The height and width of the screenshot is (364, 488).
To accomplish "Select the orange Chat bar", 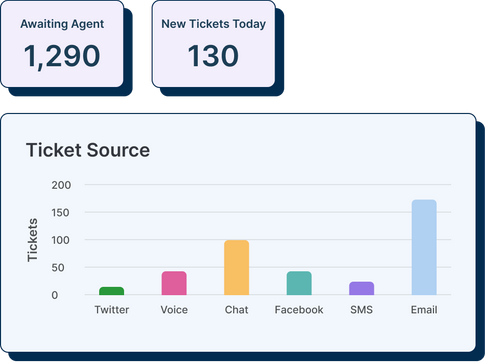I will pyautogui.click(x=236, y=267).
